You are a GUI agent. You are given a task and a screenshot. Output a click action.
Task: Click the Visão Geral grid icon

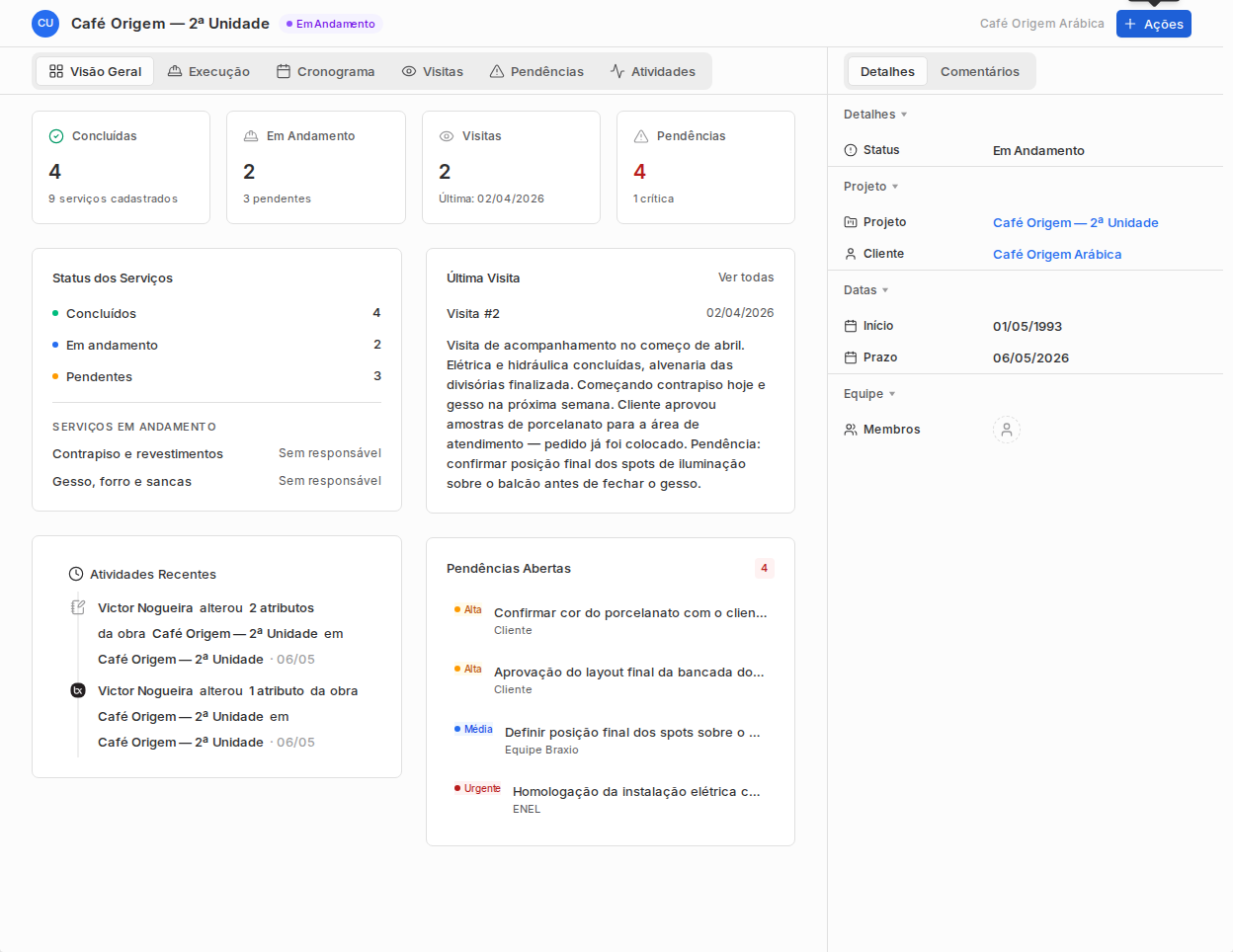(56, 71)
